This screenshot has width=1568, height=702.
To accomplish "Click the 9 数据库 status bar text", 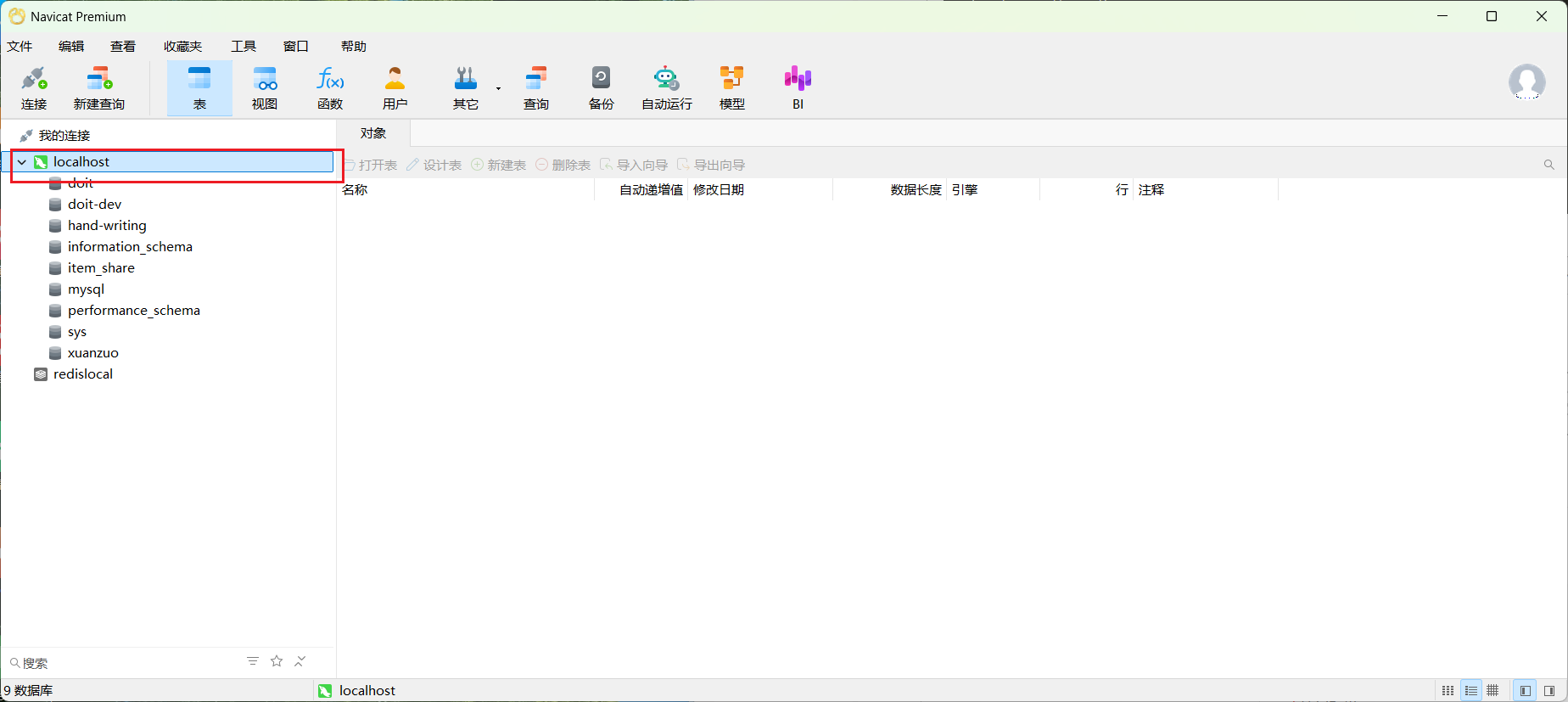I will pos(28,691).
